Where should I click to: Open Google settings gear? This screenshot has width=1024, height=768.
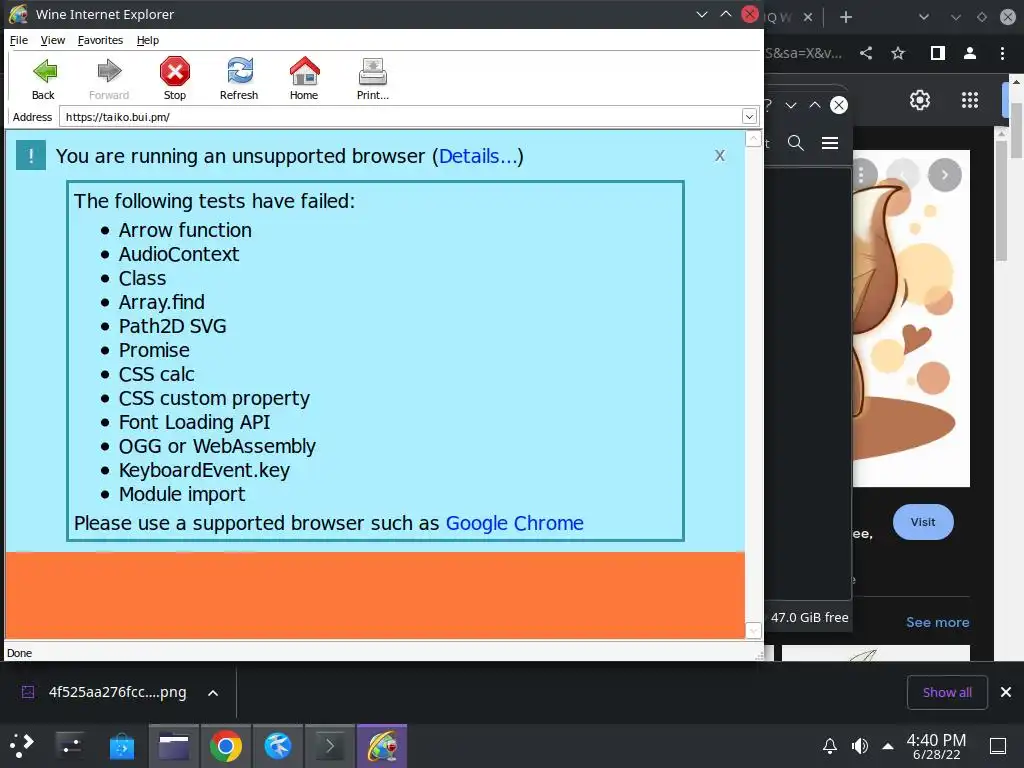coord(920,100)
